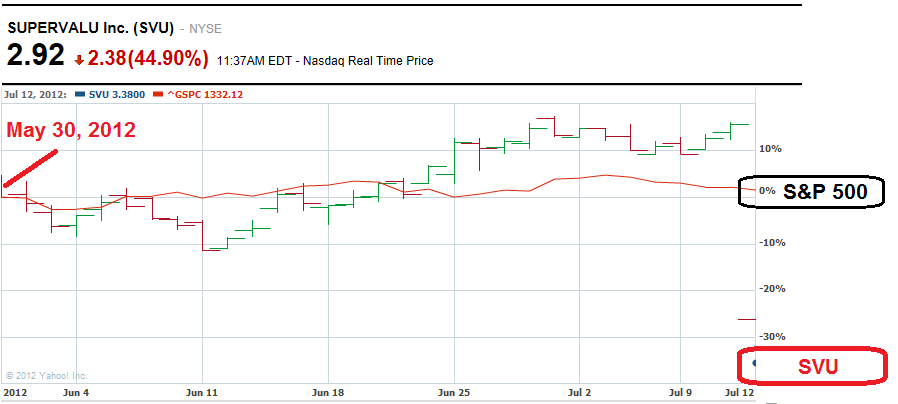Select the Jun 25 date on axis
The image size is (898, 404).
(x=454, y=394)
